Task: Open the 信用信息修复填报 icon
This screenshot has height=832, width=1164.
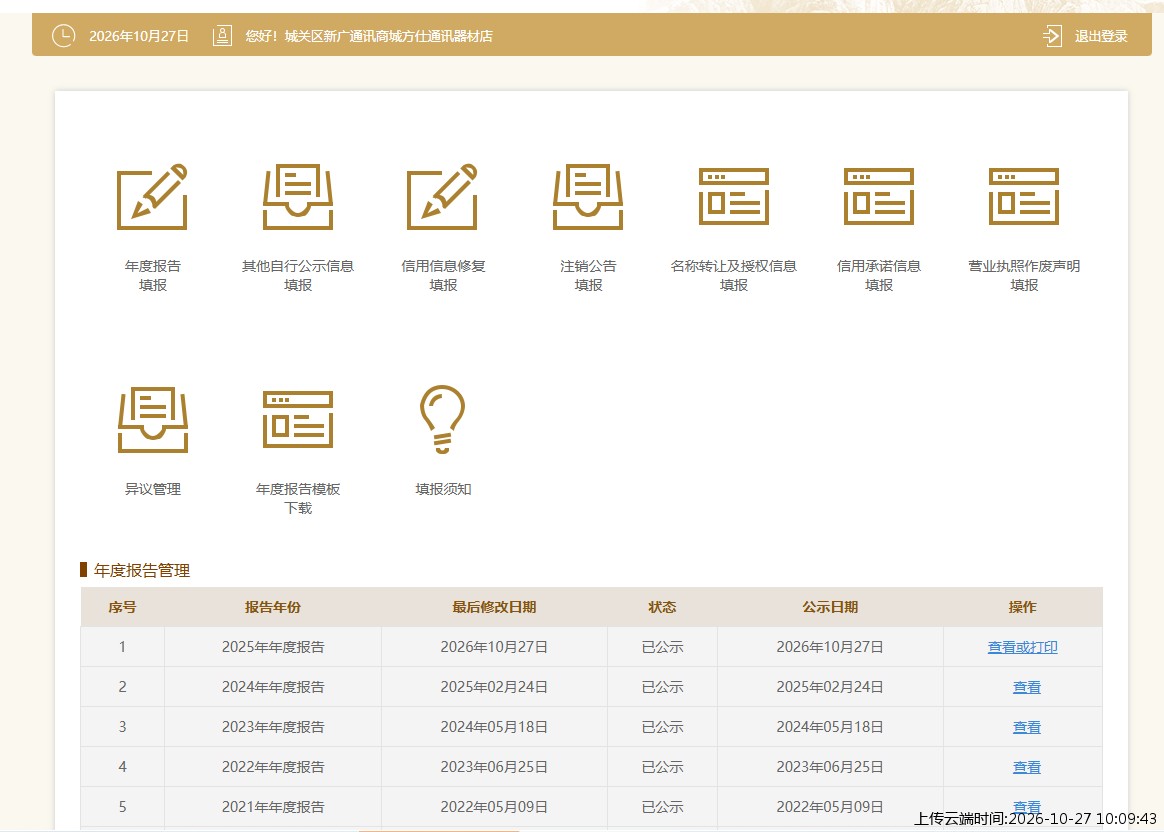Action: click(442, 197)
